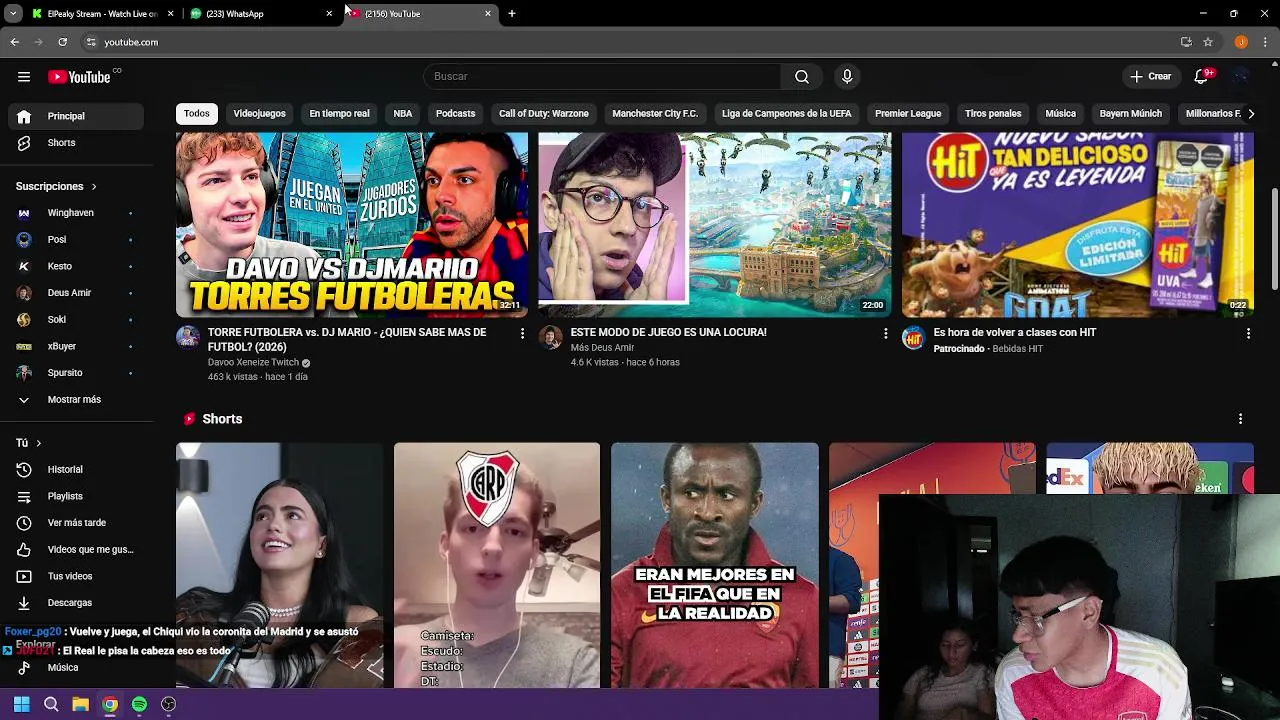Viewport: 1280px width, 720px height.
Task: Open Playlists in the sidebar
Action: pos(76,496)
